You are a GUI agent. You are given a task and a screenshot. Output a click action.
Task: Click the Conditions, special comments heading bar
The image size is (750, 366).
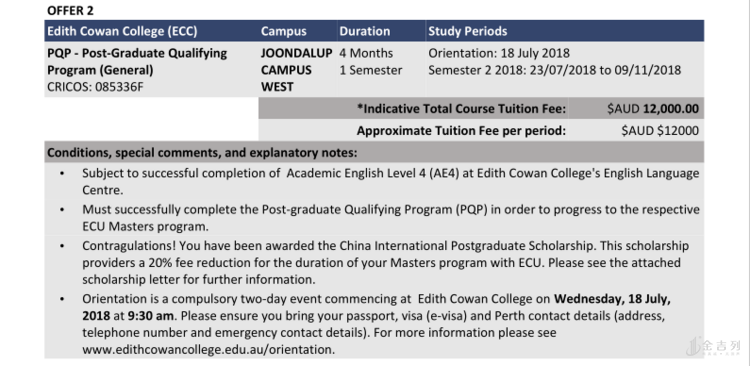374,153
